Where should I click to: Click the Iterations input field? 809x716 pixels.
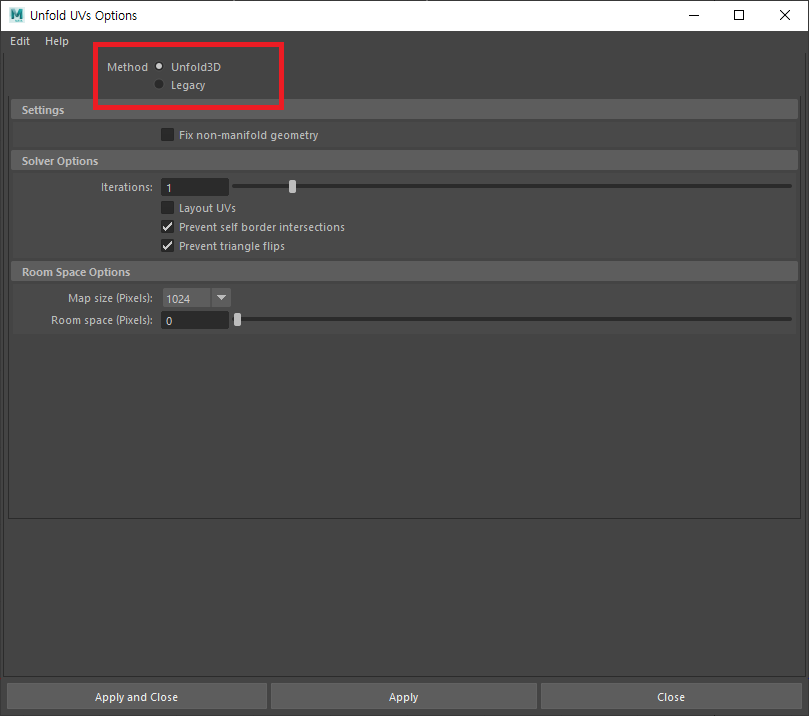click(195, 187)
